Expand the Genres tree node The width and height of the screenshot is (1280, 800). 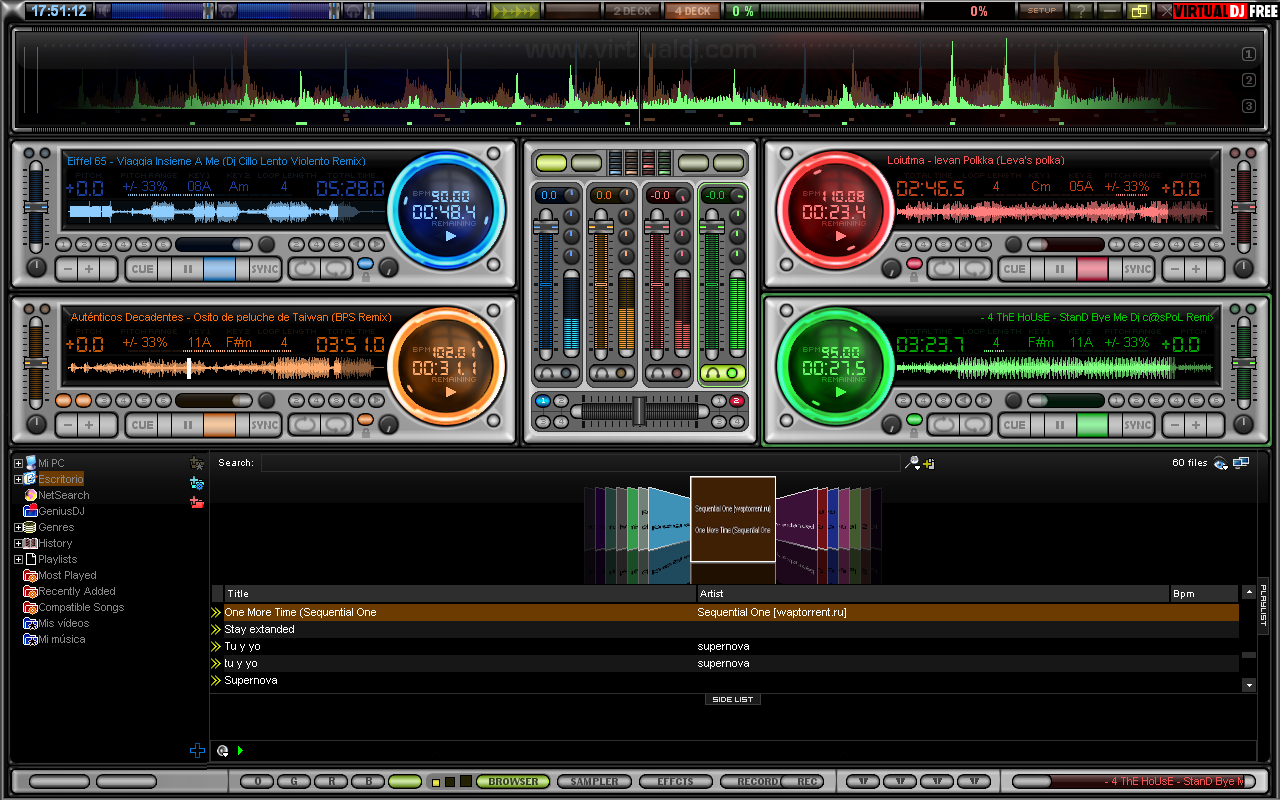(x=18, y=527)
